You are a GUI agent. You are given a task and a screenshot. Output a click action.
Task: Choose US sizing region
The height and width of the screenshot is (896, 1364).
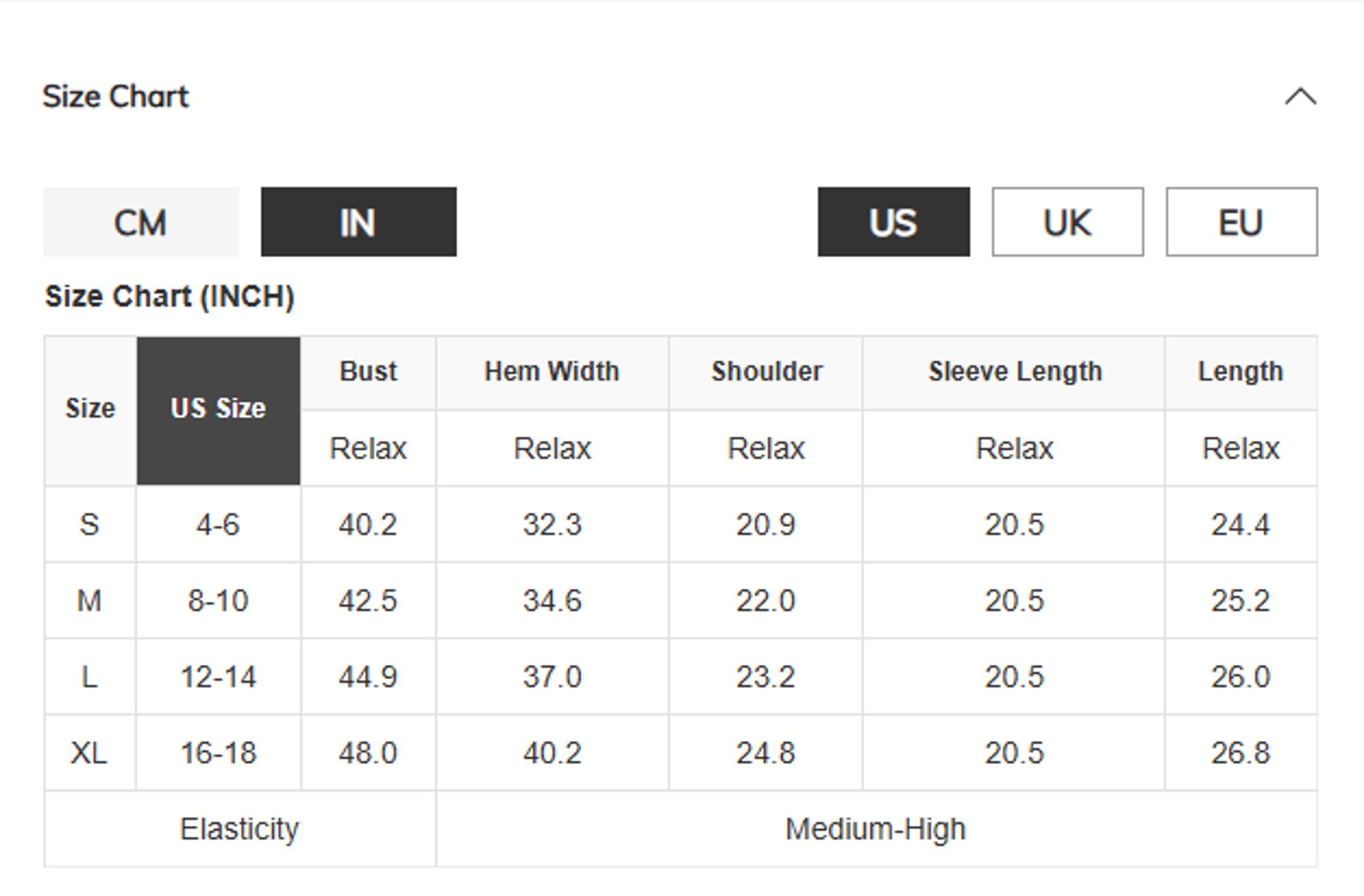[x=893, y=222]
